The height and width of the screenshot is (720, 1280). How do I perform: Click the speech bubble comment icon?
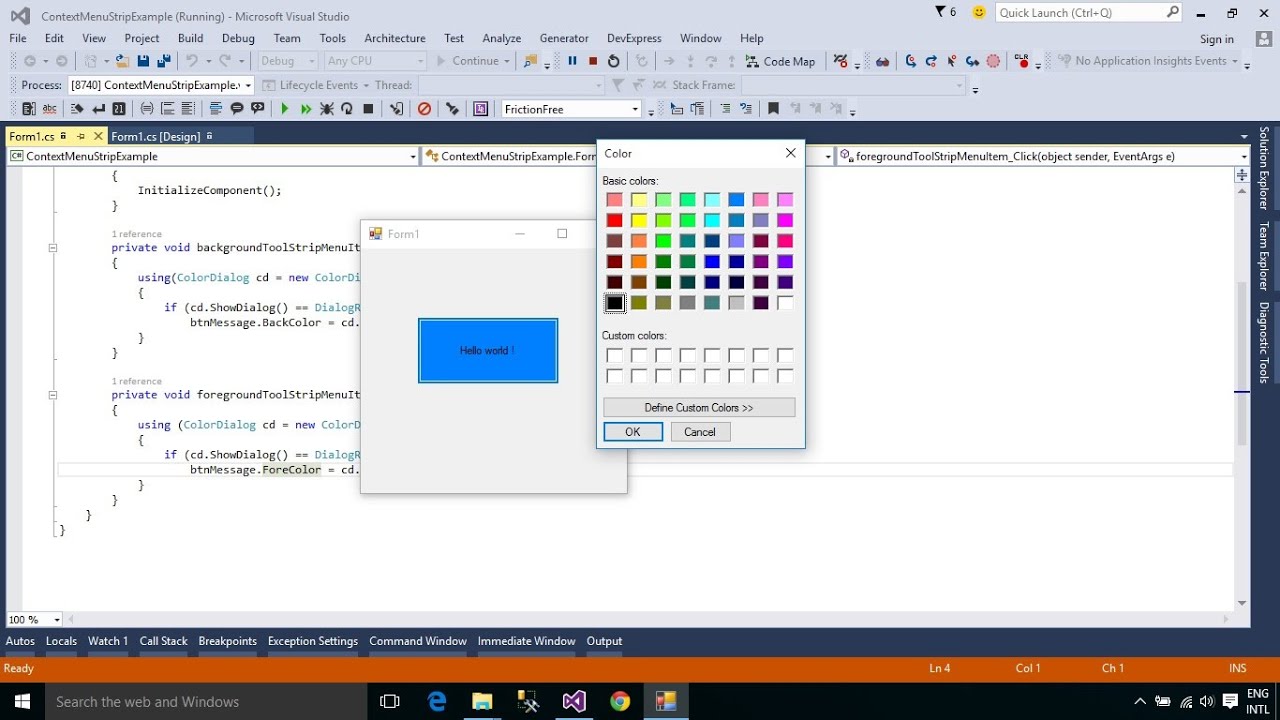click(237, 109)
